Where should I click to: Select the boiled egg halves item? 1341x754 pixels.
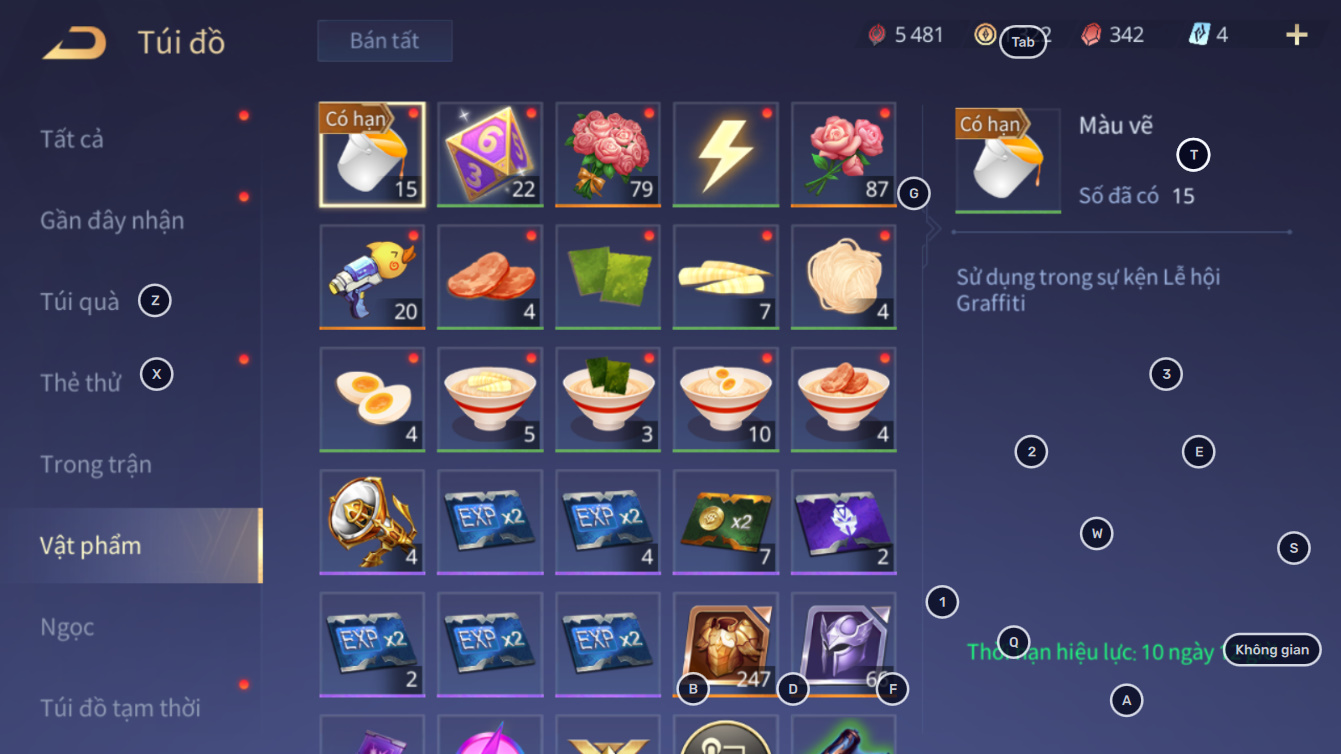pyautogui.click(x=372, y=400)
